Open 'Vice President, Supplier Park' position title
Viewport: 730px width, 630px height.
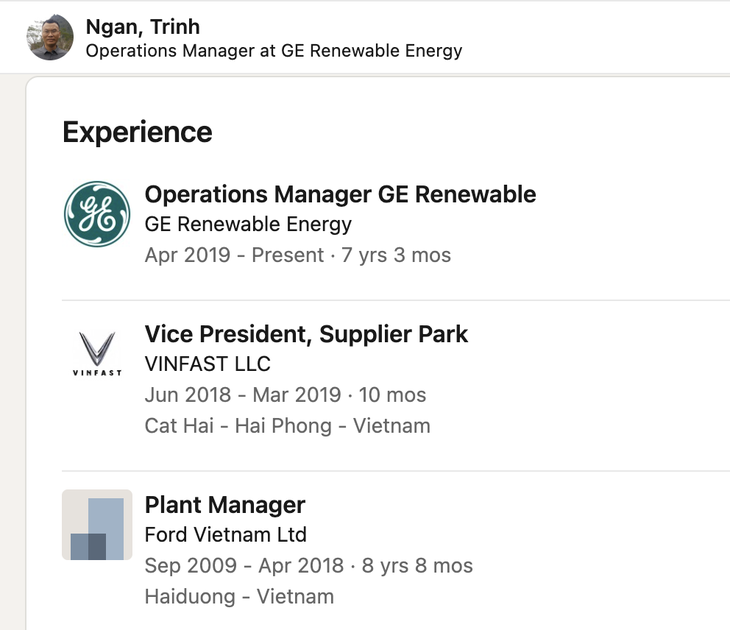(x=306, y=334)
